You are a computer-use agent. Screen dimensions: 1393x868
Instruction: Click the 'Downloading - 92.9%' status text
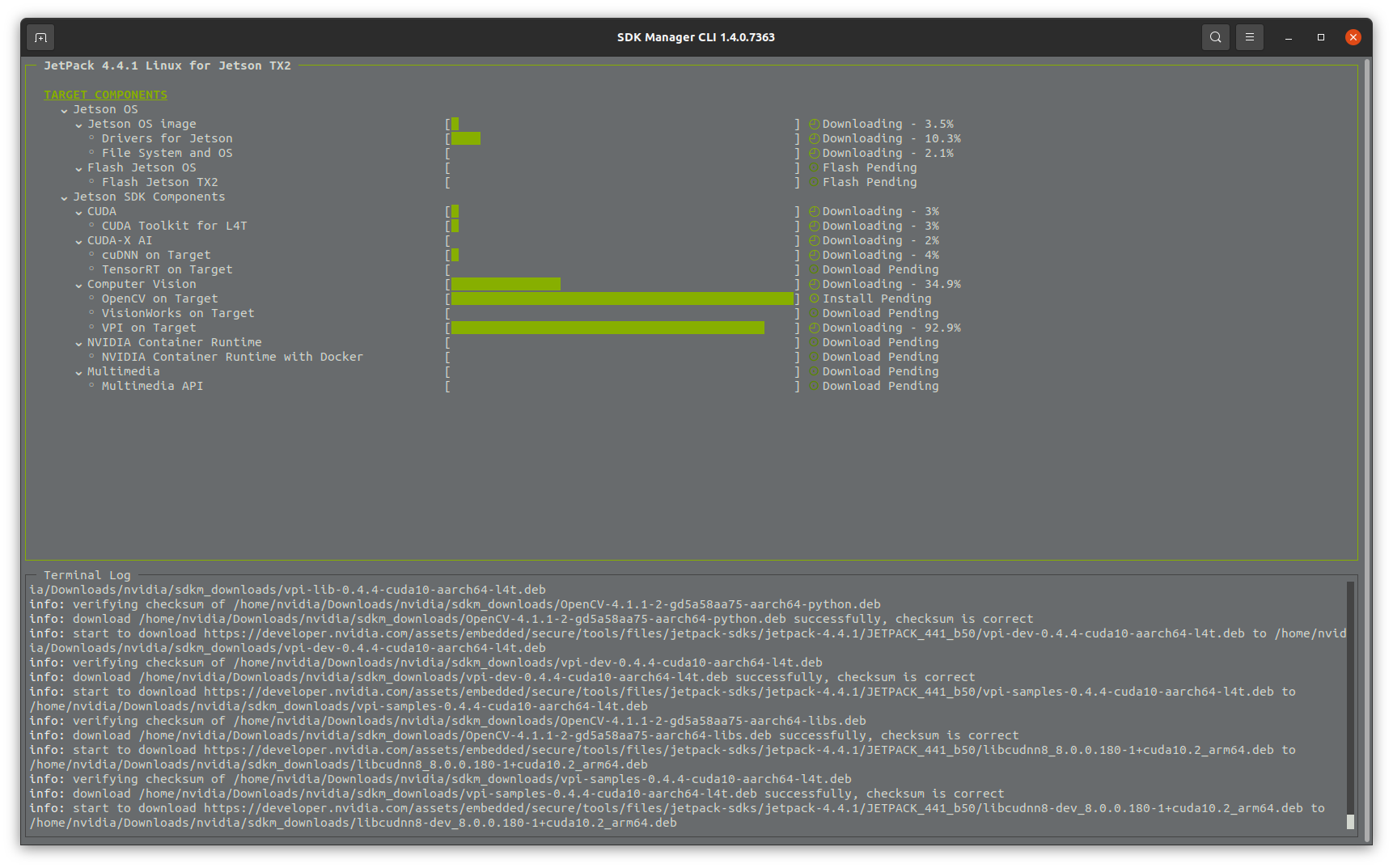891,328
